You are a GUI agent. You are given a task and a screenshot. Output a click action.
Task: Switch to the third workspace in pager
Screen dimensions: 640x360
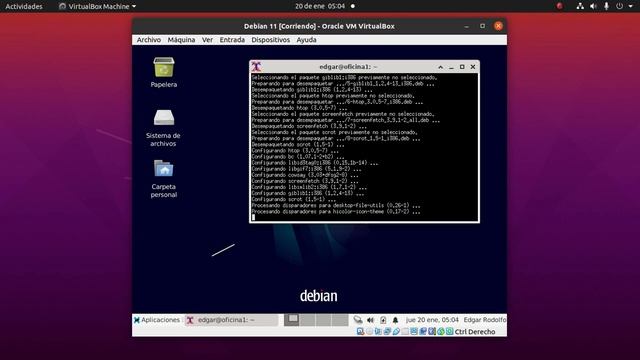(x=323, y=320)
